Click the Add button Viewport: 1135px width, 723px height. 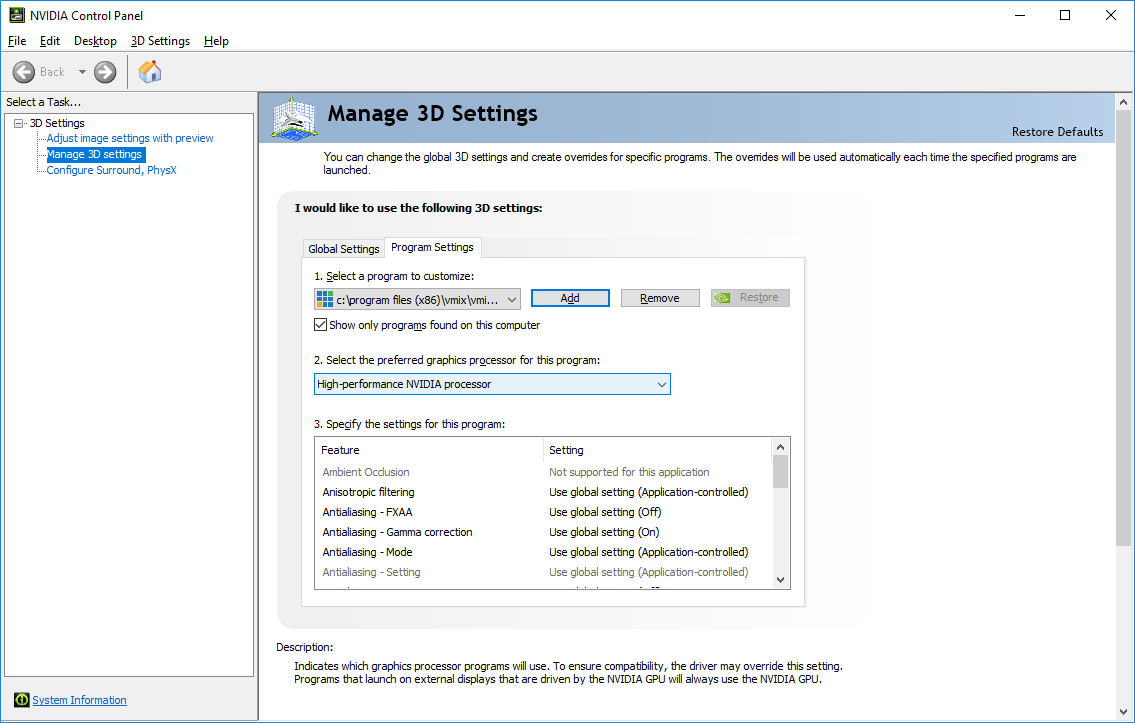[570, 298]
